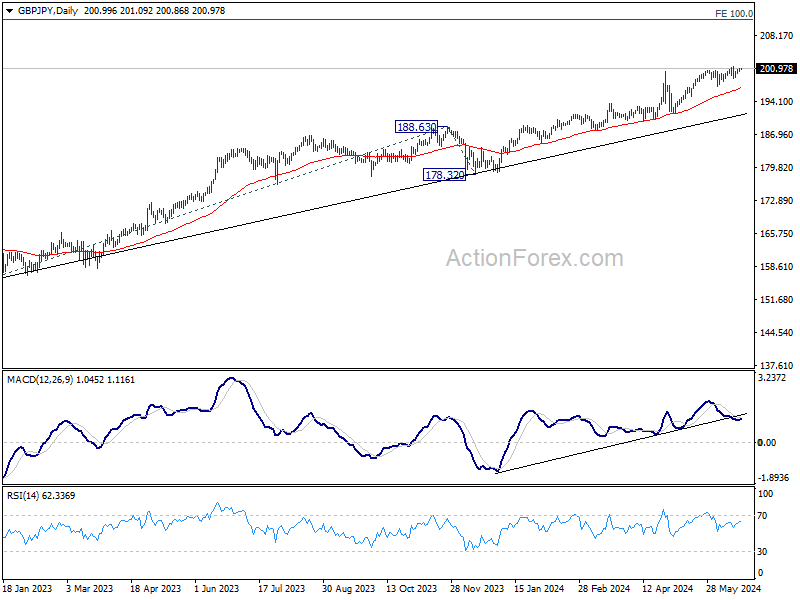Select the 137.610 price axis value
This screenshot has width=800, height=600.
(x=777, y=365)
